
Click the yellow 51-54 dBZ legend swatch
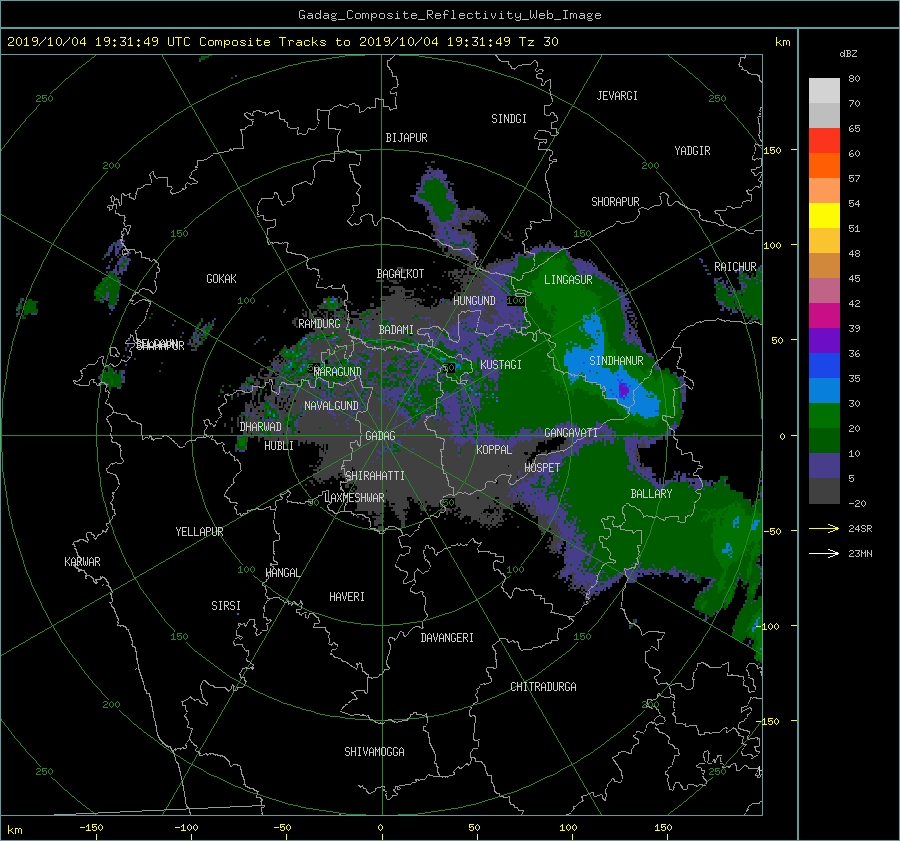tap(824, 216)
